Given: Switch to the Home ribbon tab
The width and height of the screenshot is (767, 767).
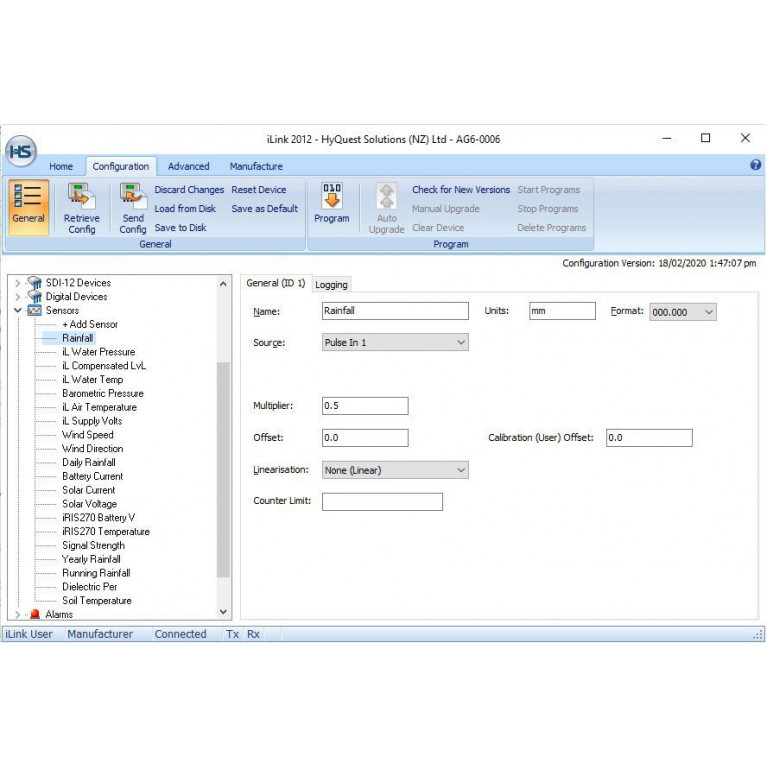Looking at the screenshot, I should pyautogui.click(x=61, y=166).
